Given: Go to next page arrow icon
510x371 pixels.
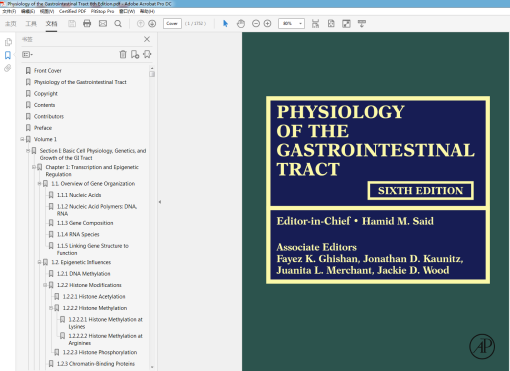Looking at the screenshot, I should click(x=152, y=24).
